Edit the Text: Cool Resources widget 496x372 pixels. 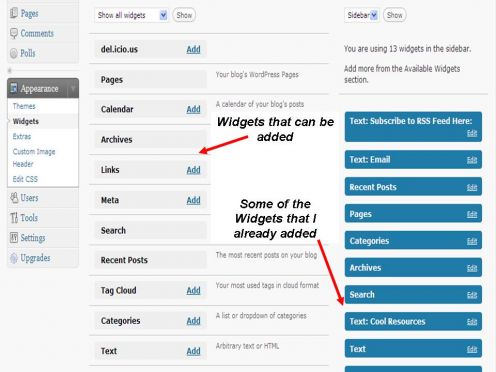(x=472, y=322)
